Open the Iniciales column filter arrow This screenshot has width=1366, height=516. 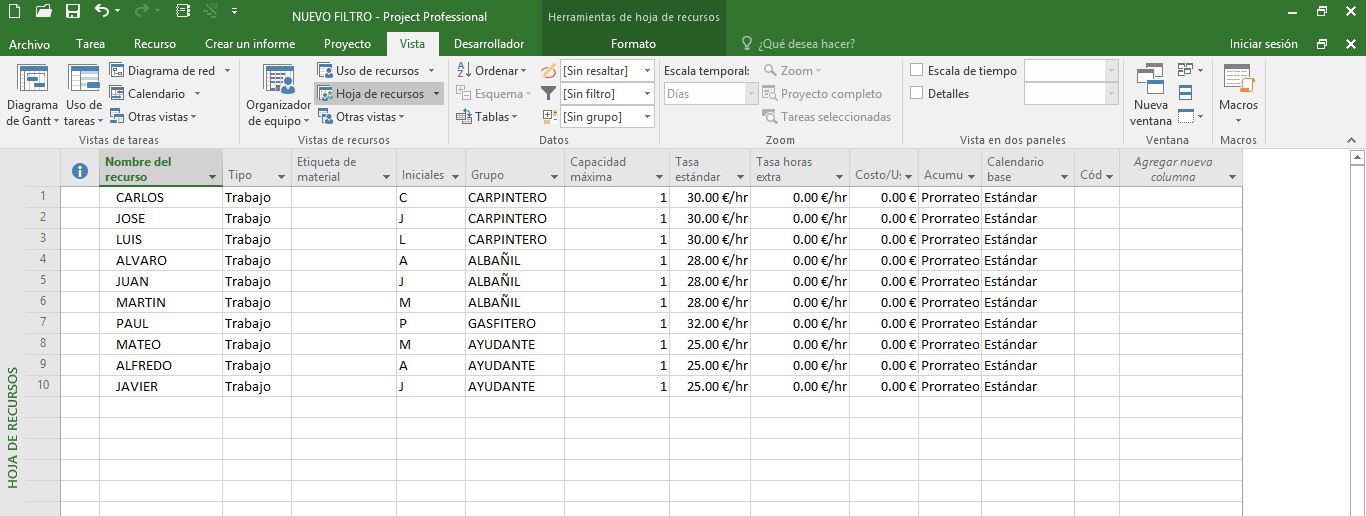455,177
